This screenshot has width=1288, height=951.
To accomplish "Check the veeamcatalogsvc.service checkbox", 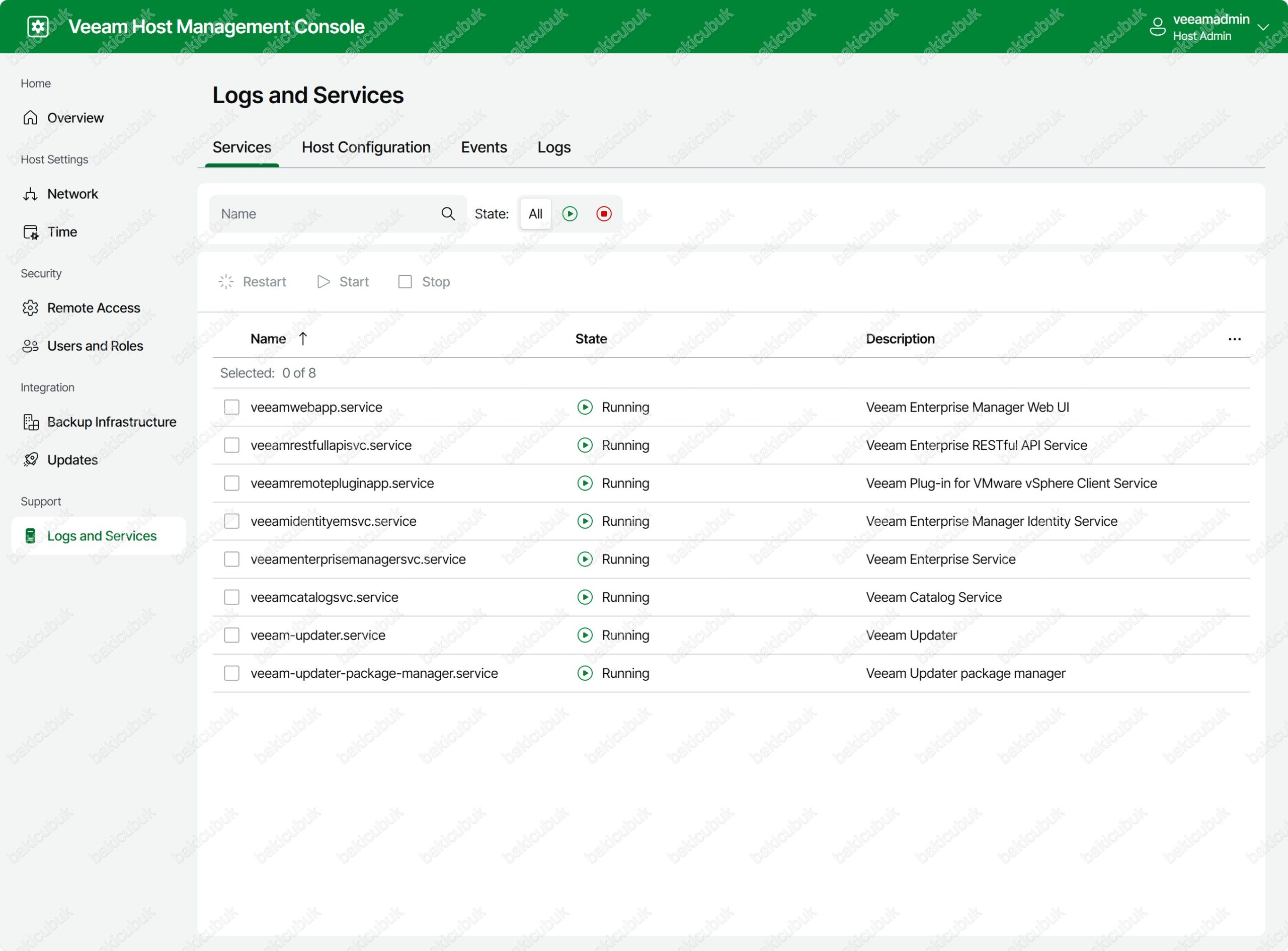I will 231,597.
